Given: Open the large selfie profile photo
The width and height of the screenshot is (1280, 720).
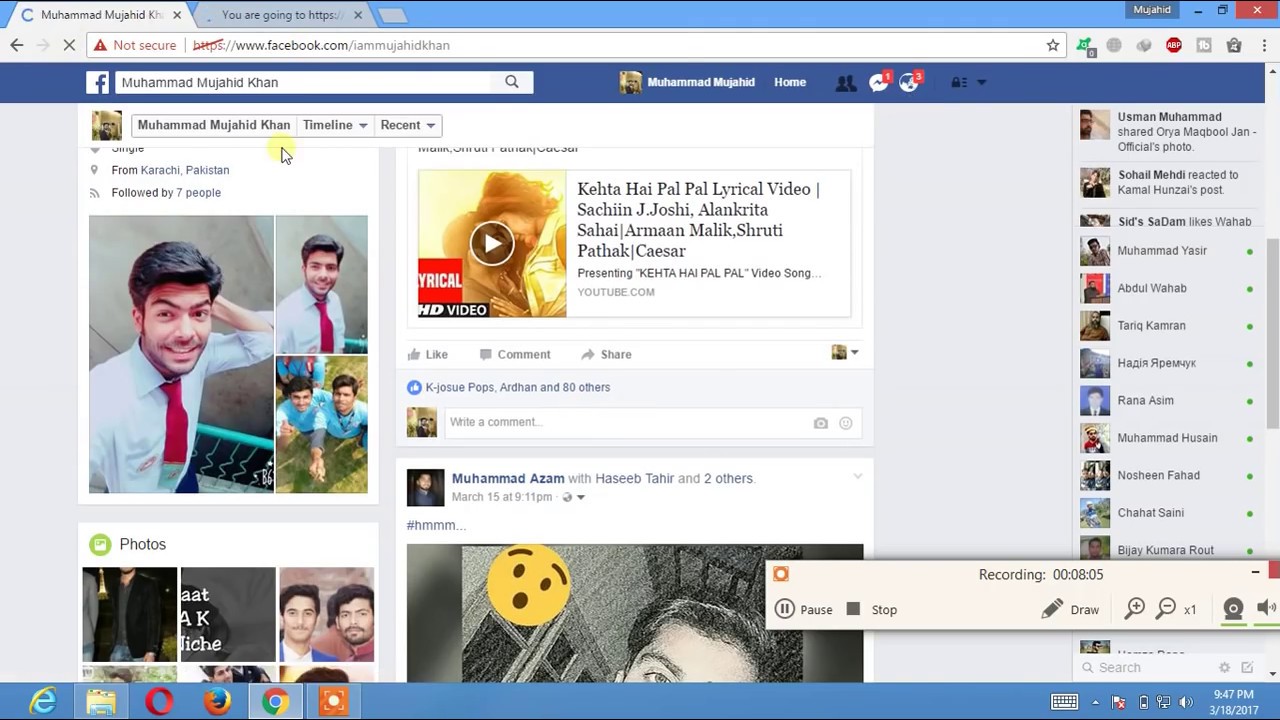Looking at the screenshot, I should [181, 354].
